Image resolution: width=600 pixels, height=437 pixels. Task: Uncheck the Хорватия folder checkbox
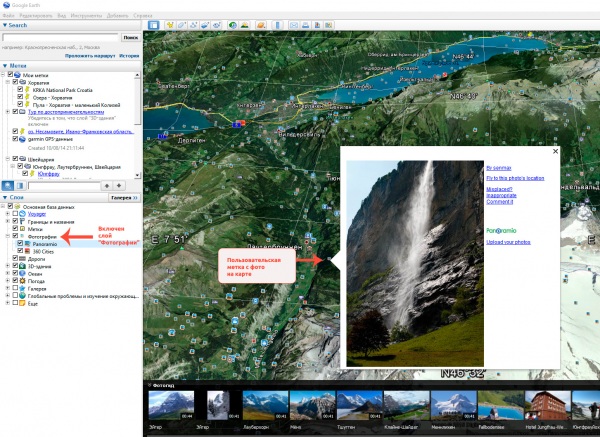click(15, 82)
